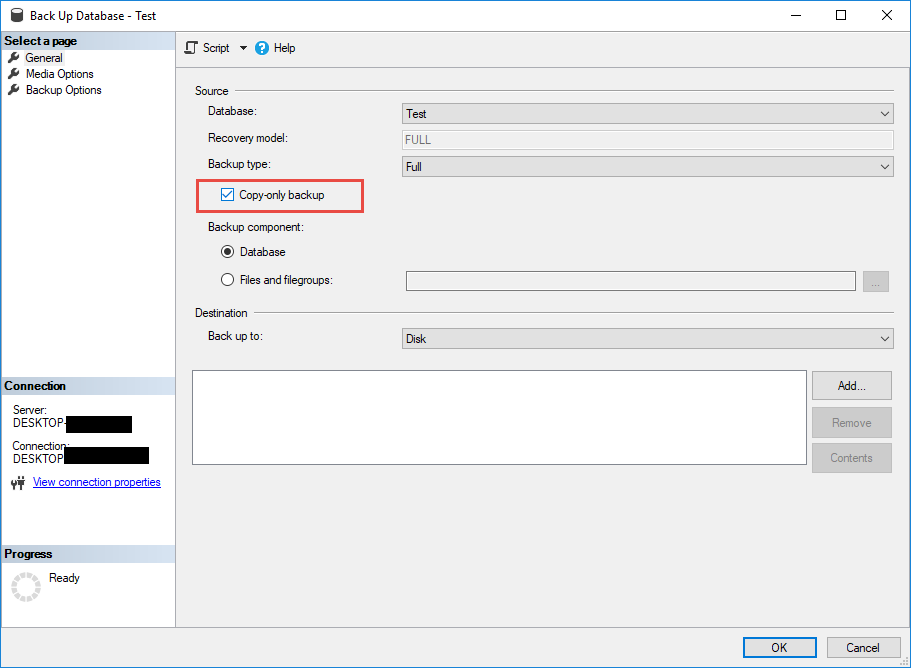Open View connection properties link
Viewport: 911px width, 668px height.
(x=96, y=482)
